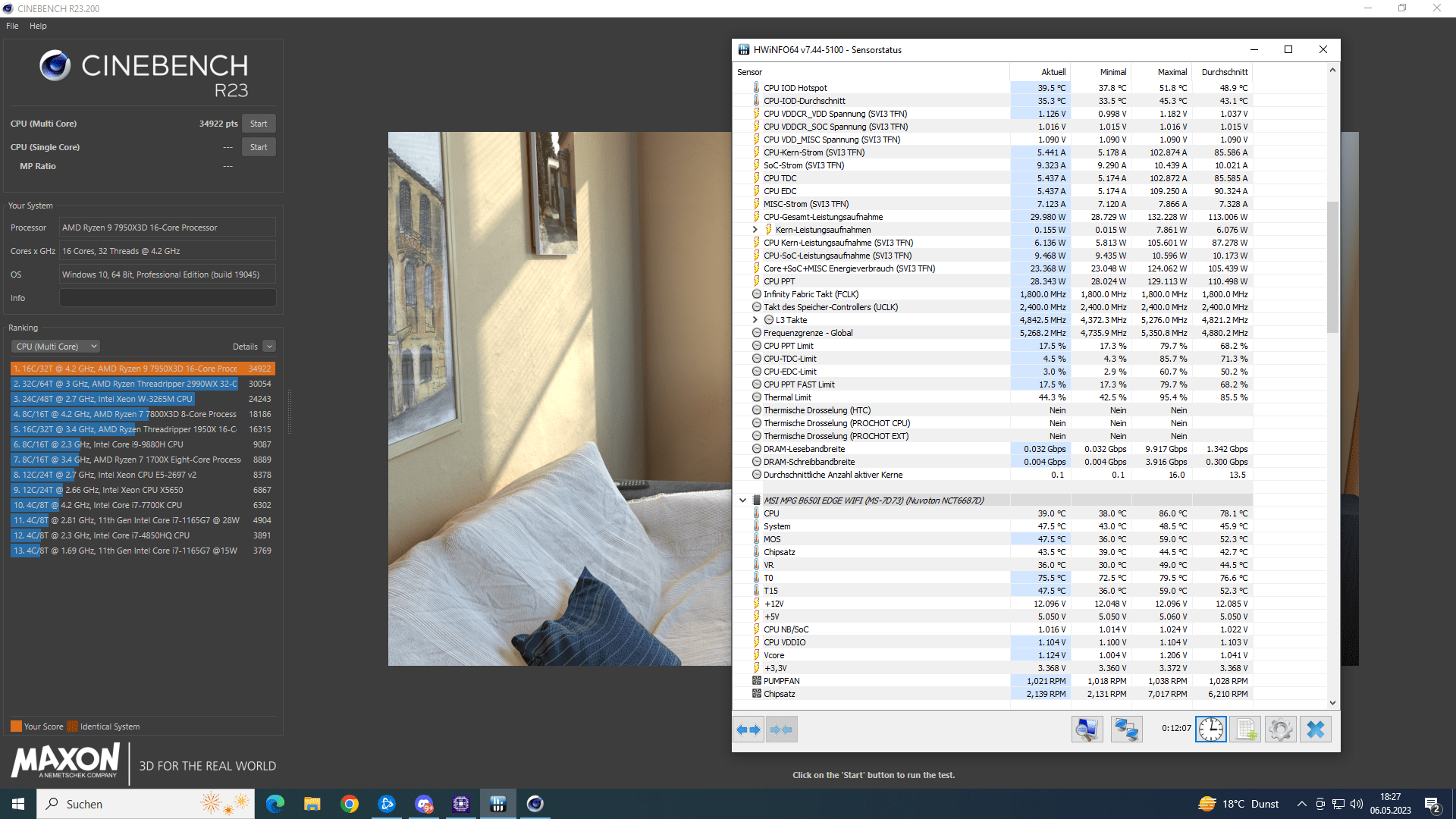Expand the L3 Takte sensor row
Viewport: 1456px width, 819px height.
coord(755,320)
